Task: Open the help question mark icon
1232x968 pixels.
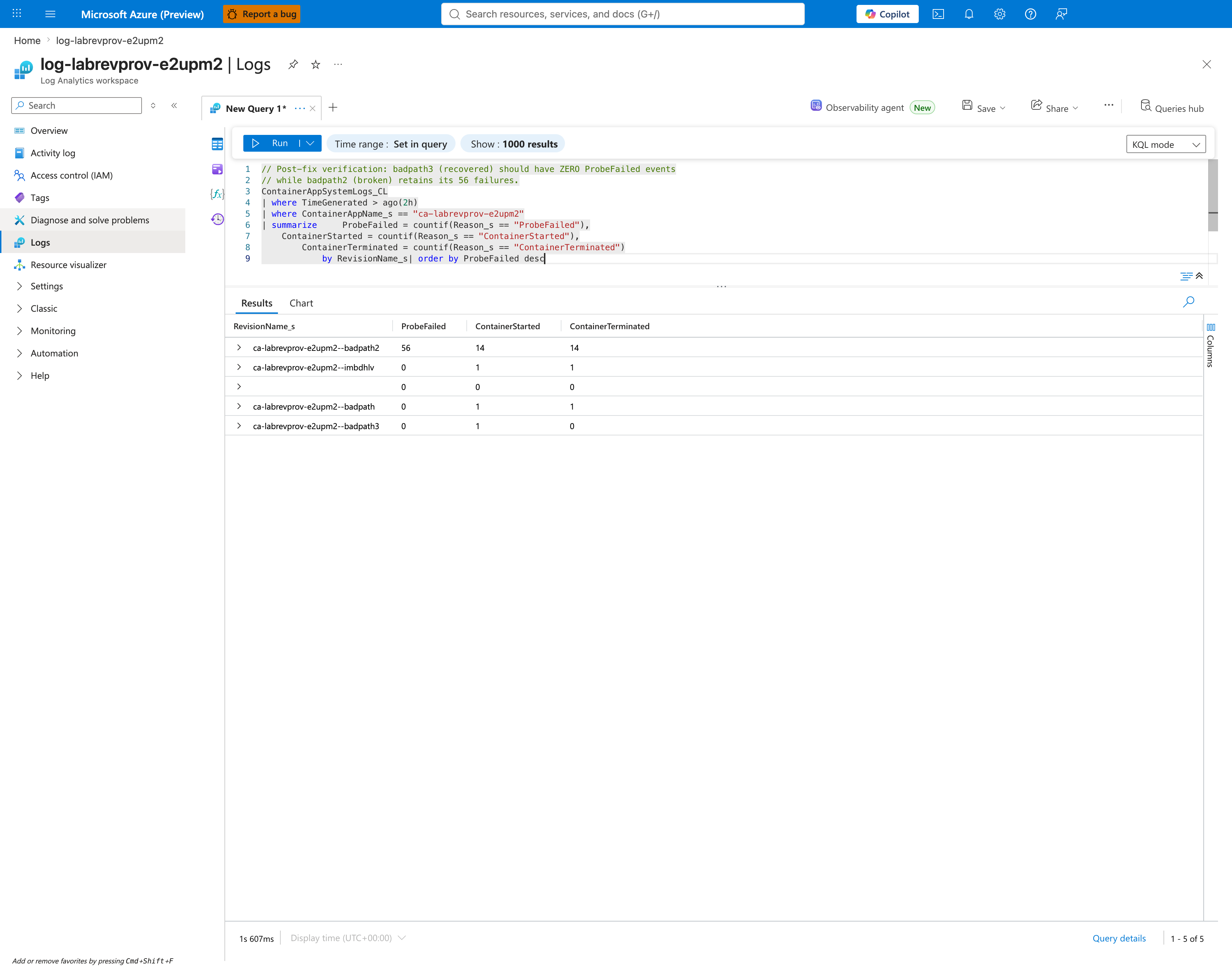Action: pyautogui.click(x=1031, y=14)
